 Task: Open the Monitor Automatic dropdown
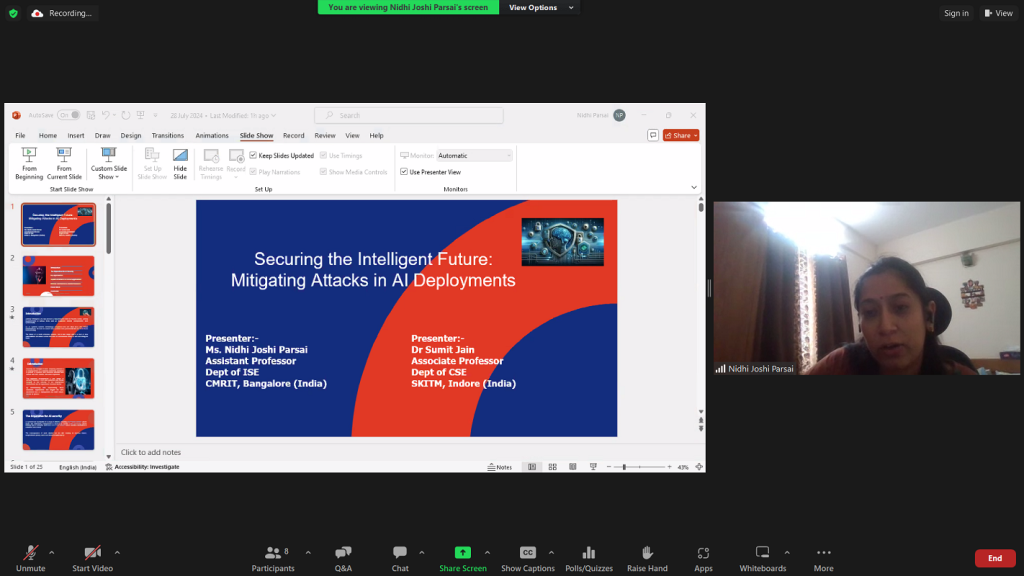coord(474,156)
